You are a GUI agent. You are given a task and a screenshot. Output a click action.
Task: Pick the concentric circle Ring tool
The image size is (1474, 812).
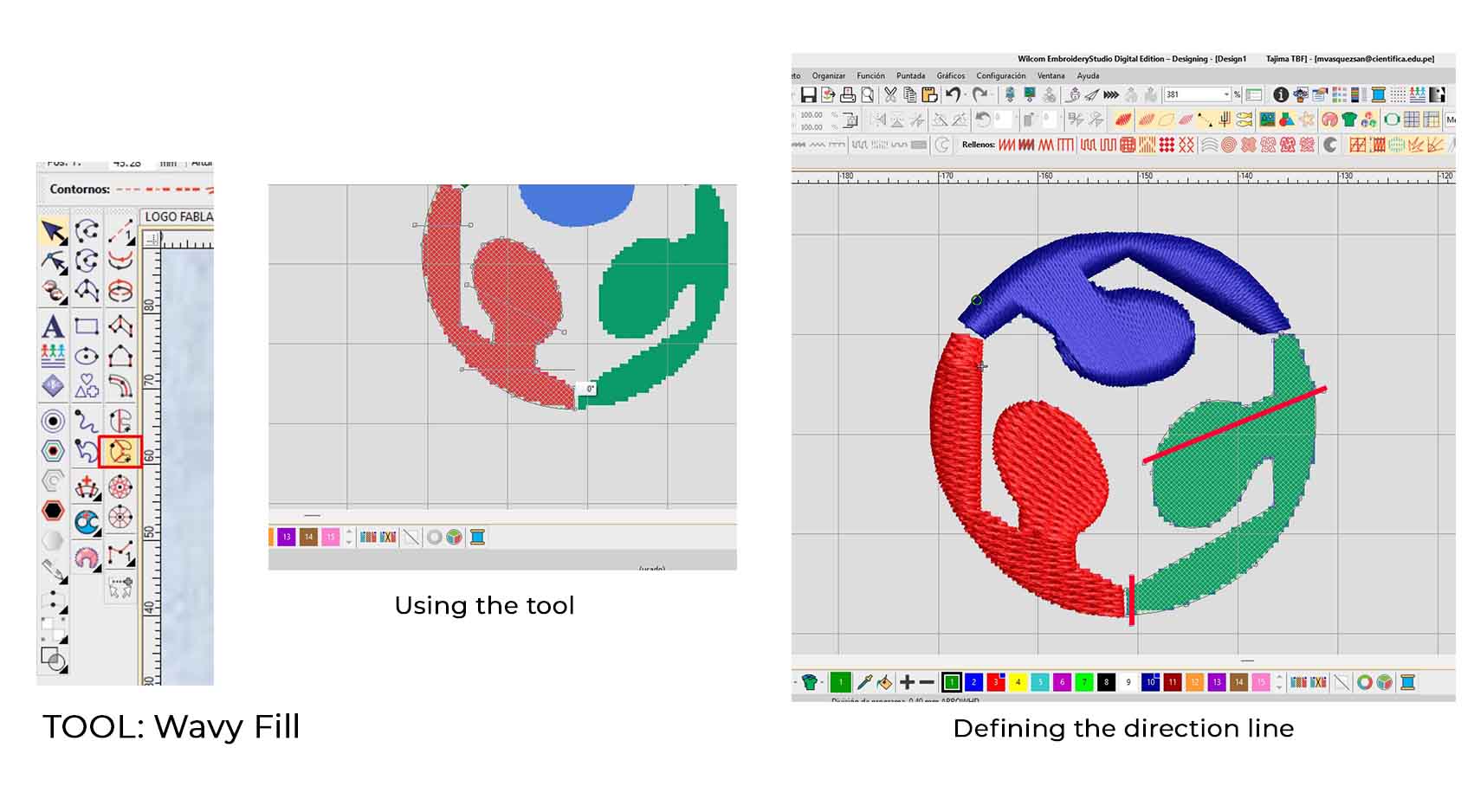coord(53,422)
